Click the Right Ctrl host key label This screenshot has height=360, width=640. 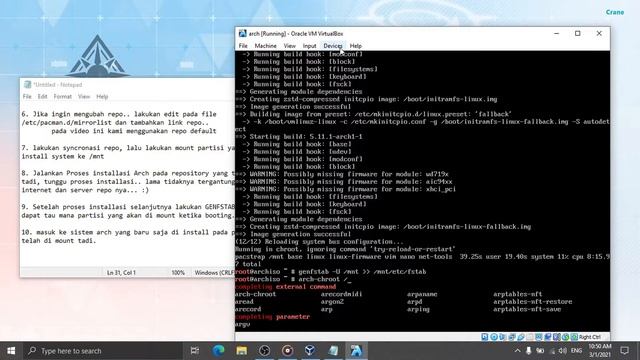pyautogui.click(x=590, y=337)
